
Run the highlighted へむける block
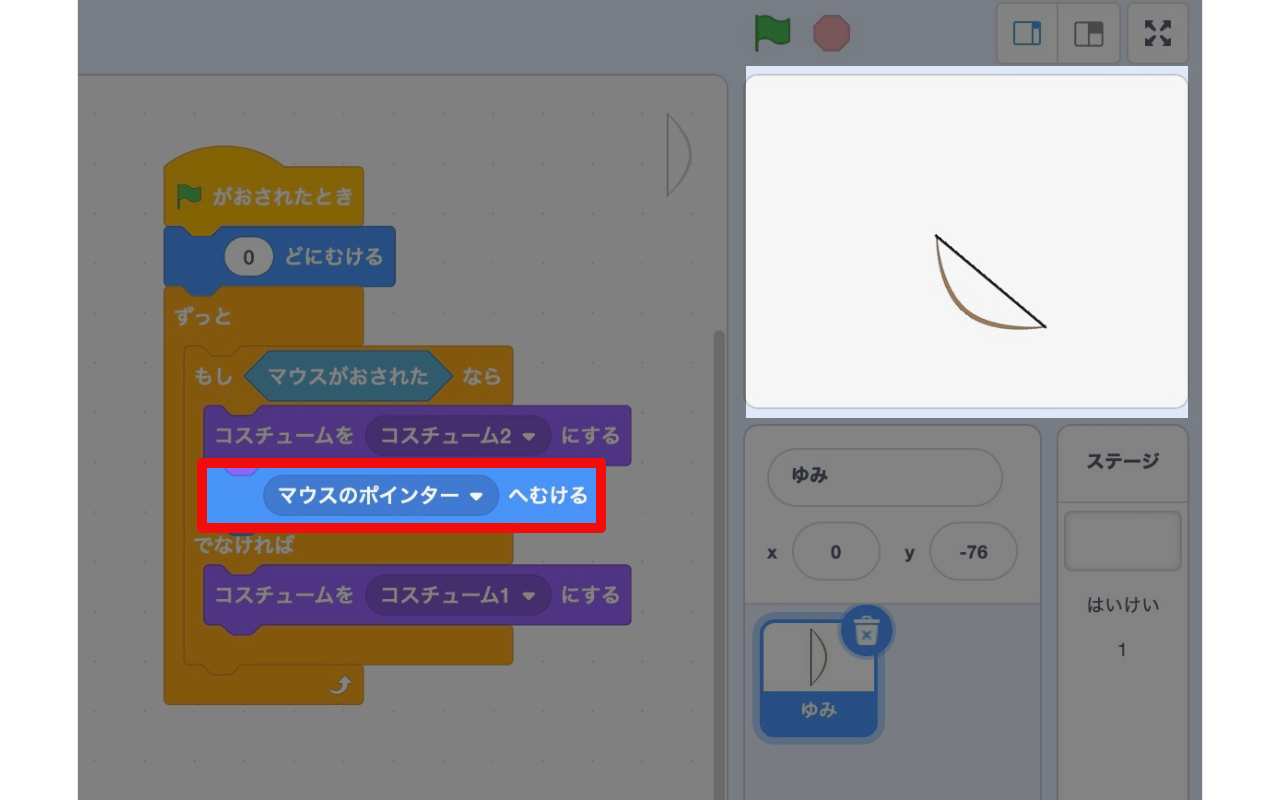(545, 495)
